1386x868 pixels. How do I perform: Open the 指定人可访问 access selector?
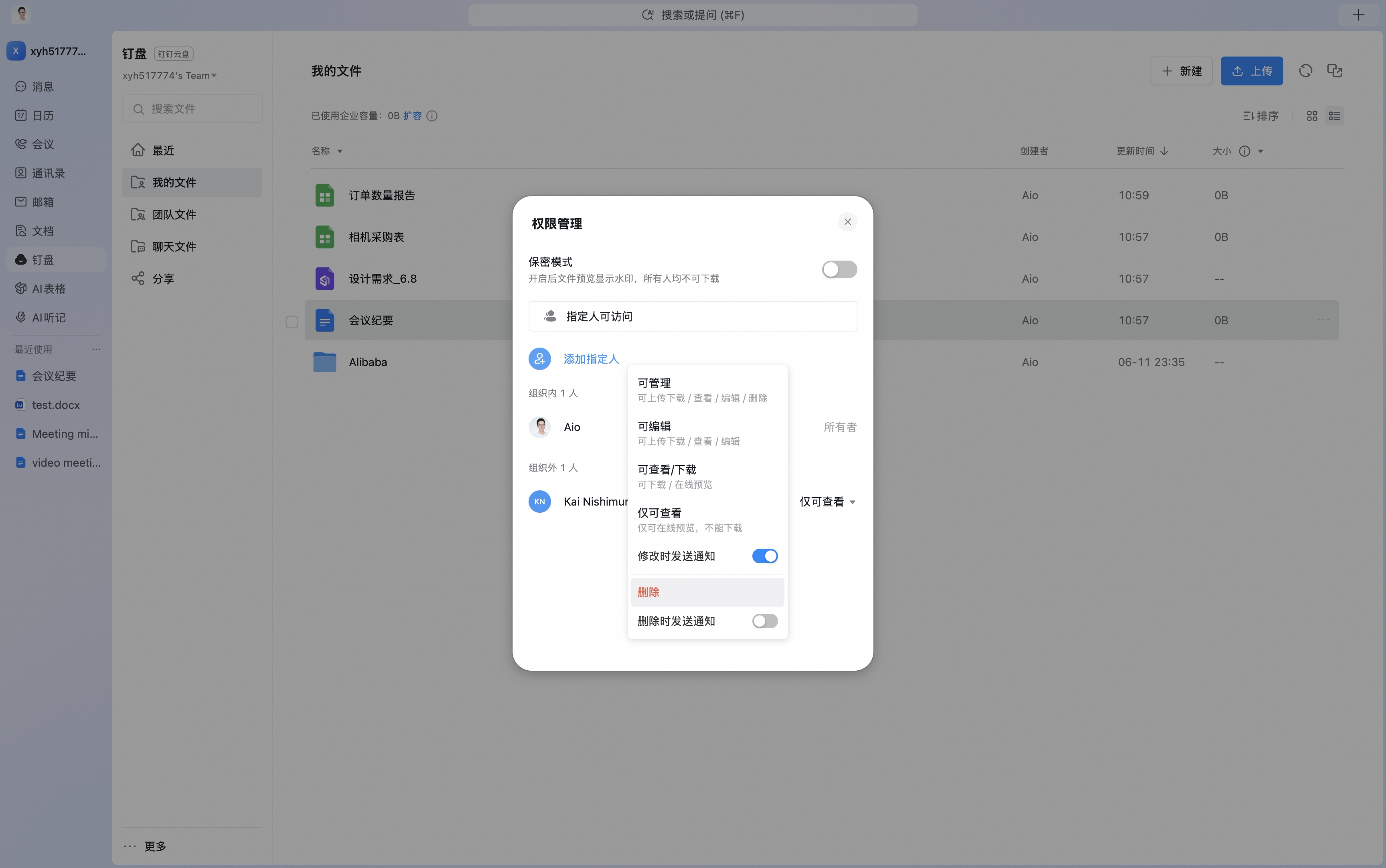coord(693,316)
